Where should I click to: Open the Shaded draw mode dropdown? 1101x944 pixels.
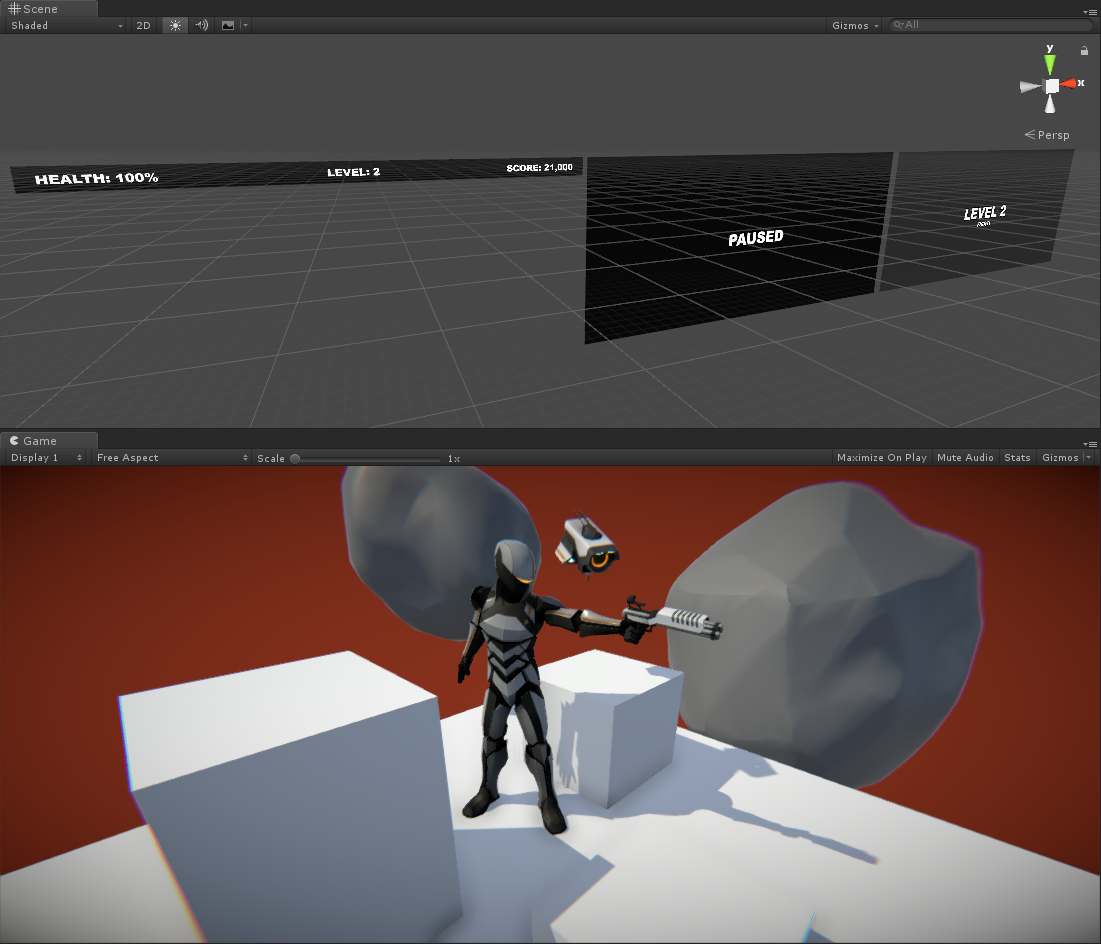66,25
